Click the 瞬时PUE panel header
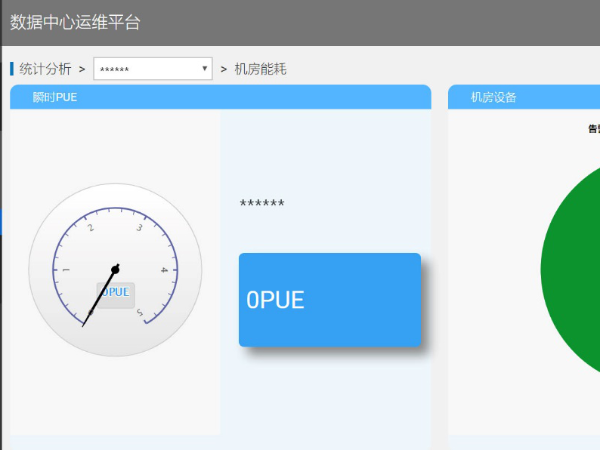The image size is (600, 450). (220, 97)
